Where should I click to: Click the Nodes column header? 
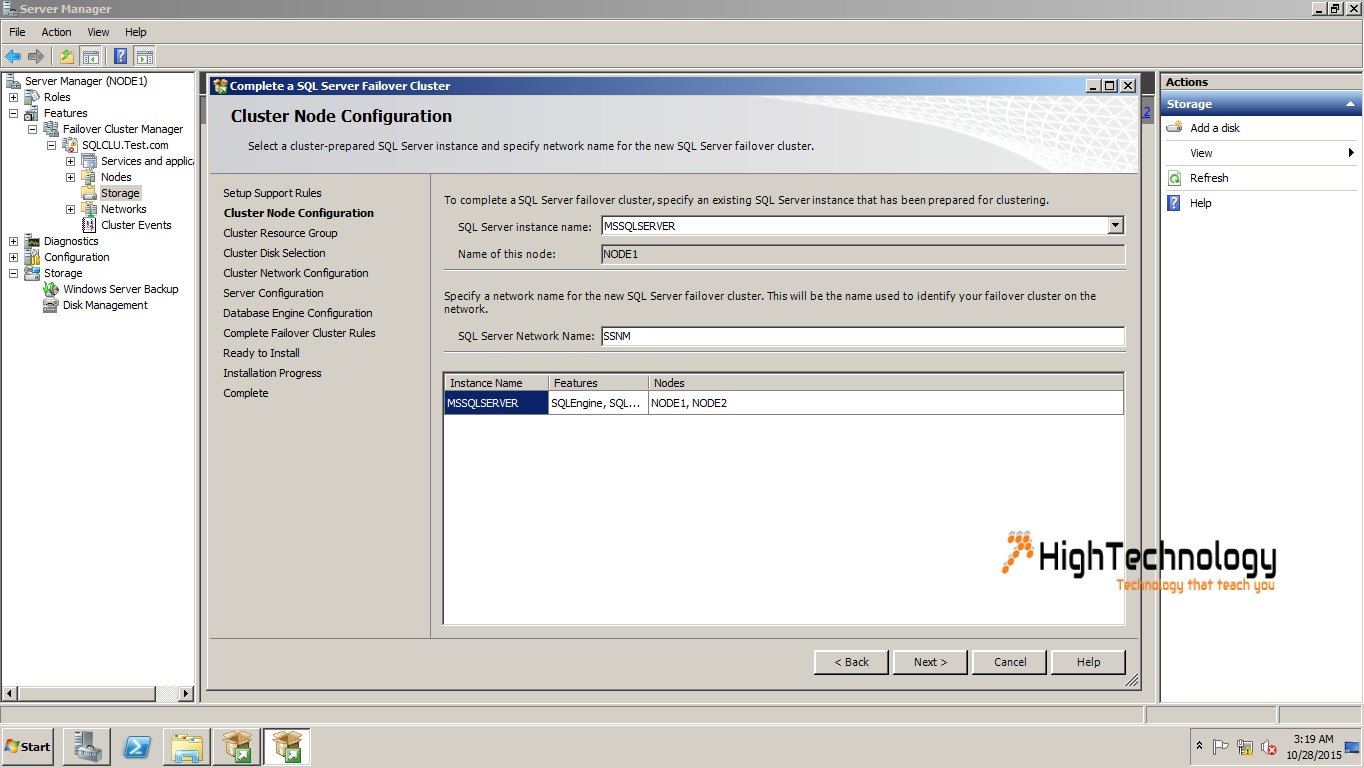click(x=886, y=383)
